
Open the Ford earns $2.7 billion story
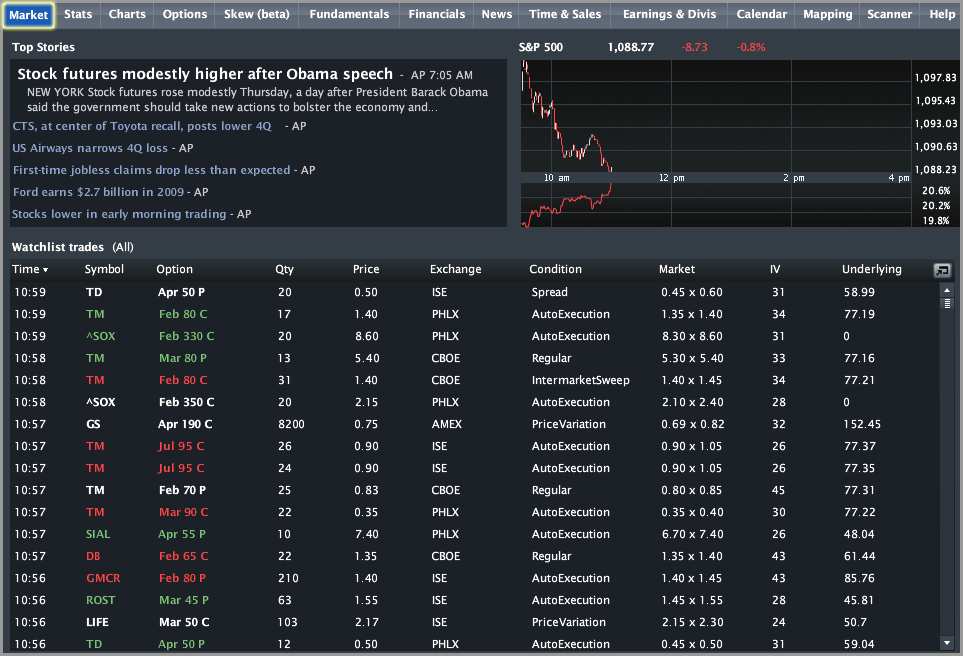click(x=98, y=192)
